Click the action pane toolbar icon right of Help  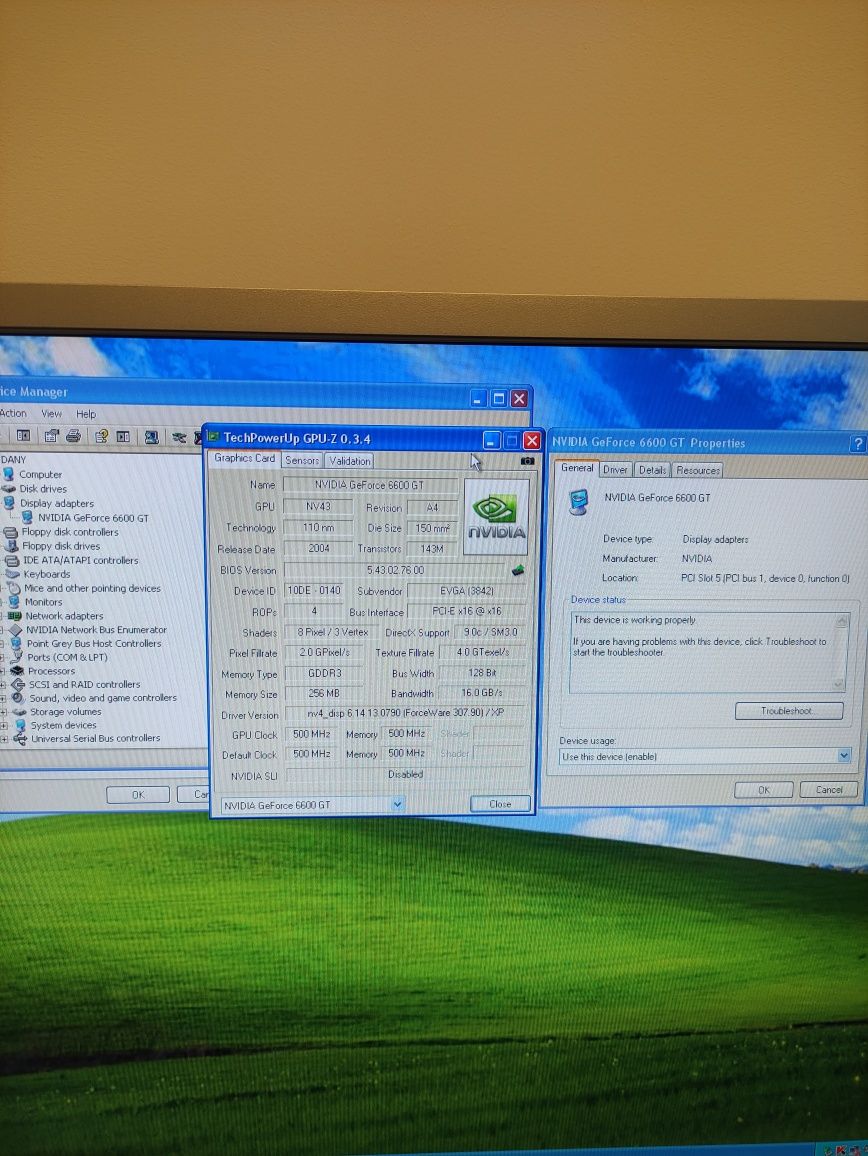[x=123, y=436]
